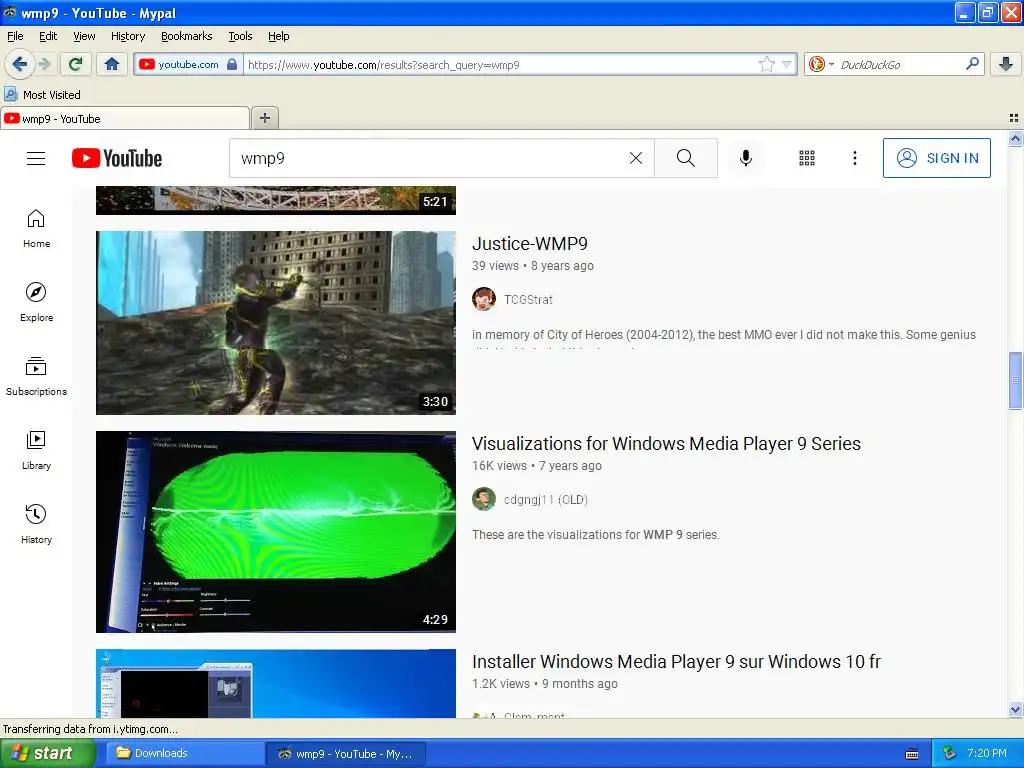Click the browser address URL field

pos(500,65)
